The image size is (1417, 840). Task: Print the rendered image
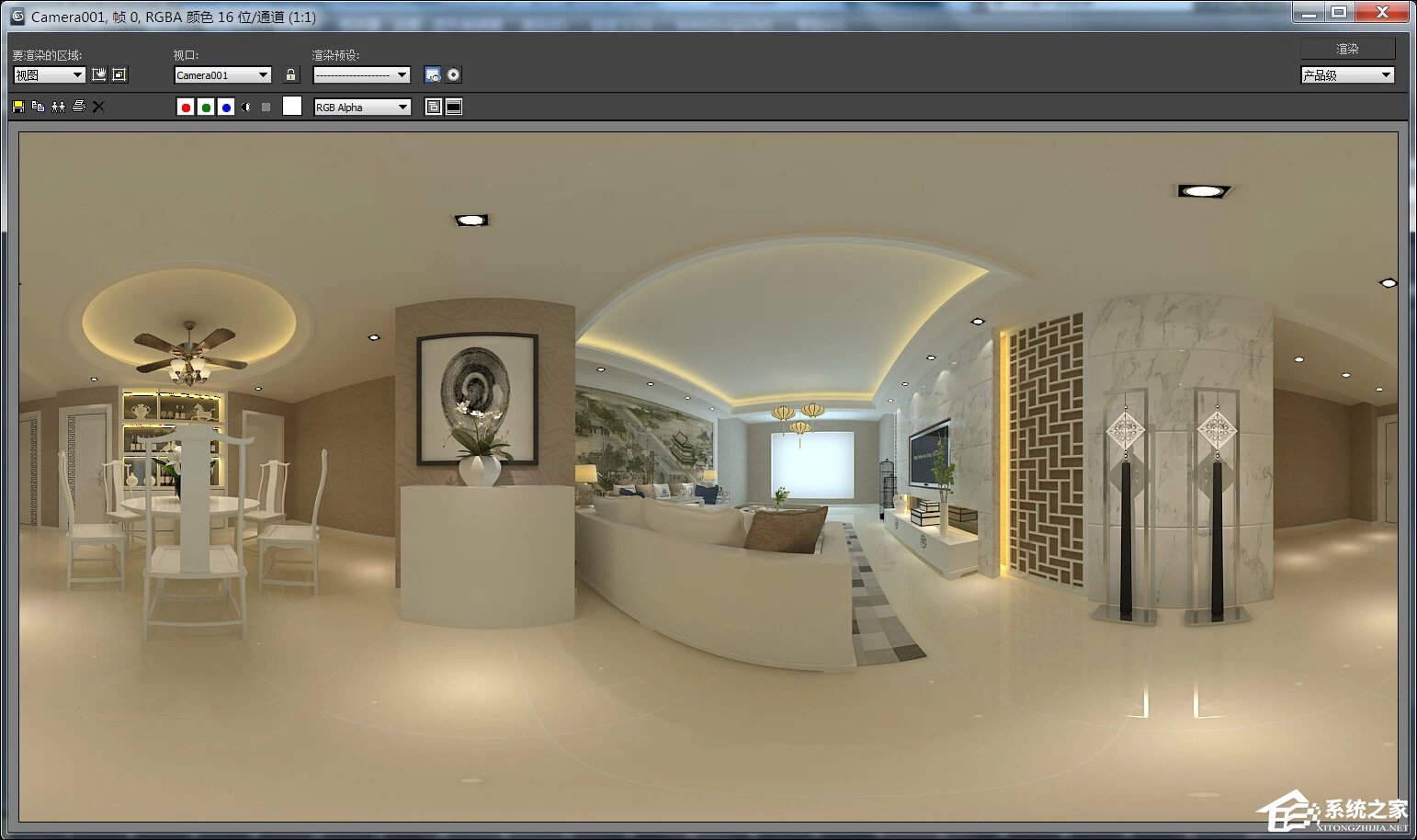tap(78, 107)
